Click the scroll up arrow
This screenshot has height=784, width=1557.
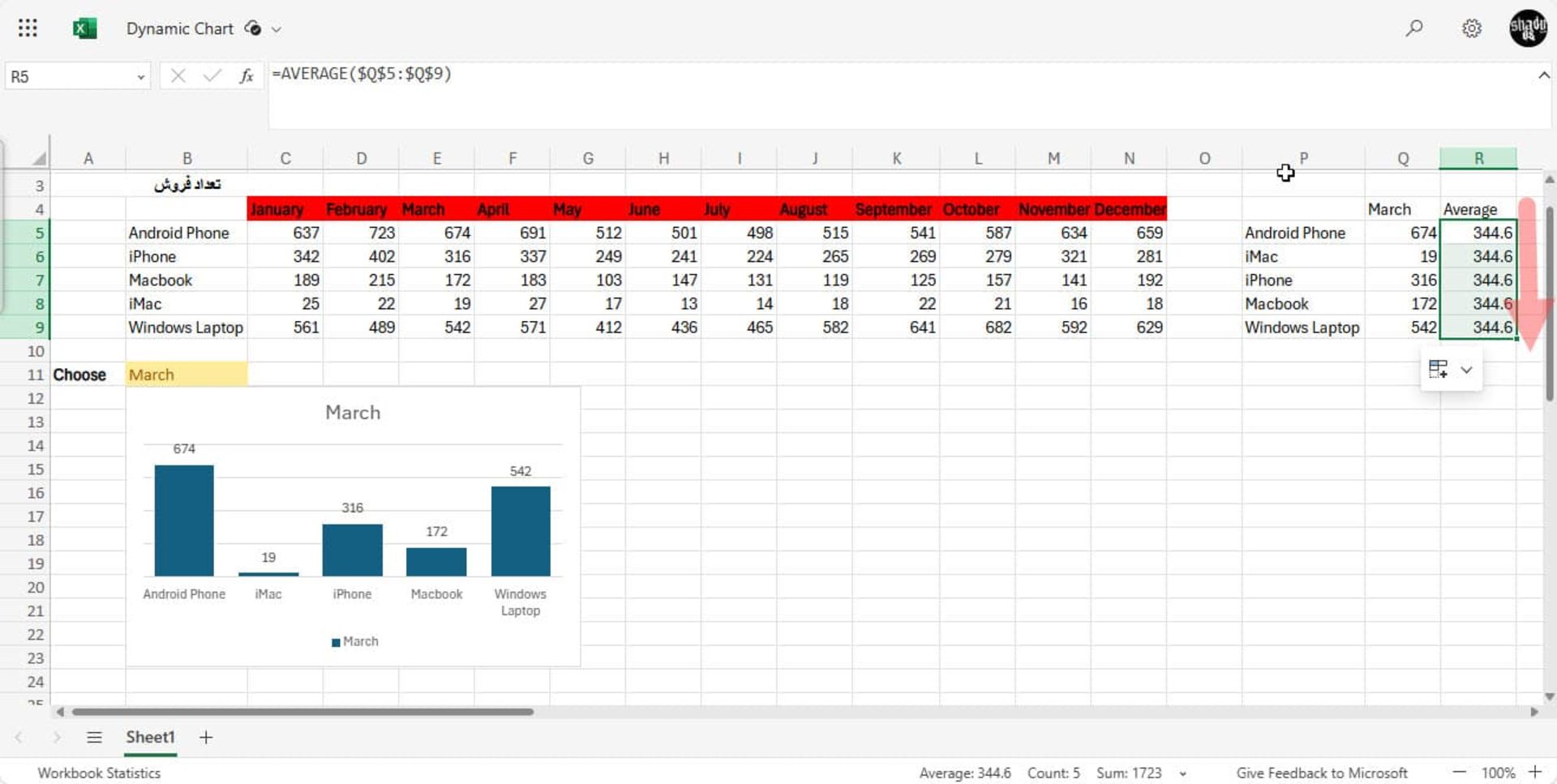(1550, 180)
